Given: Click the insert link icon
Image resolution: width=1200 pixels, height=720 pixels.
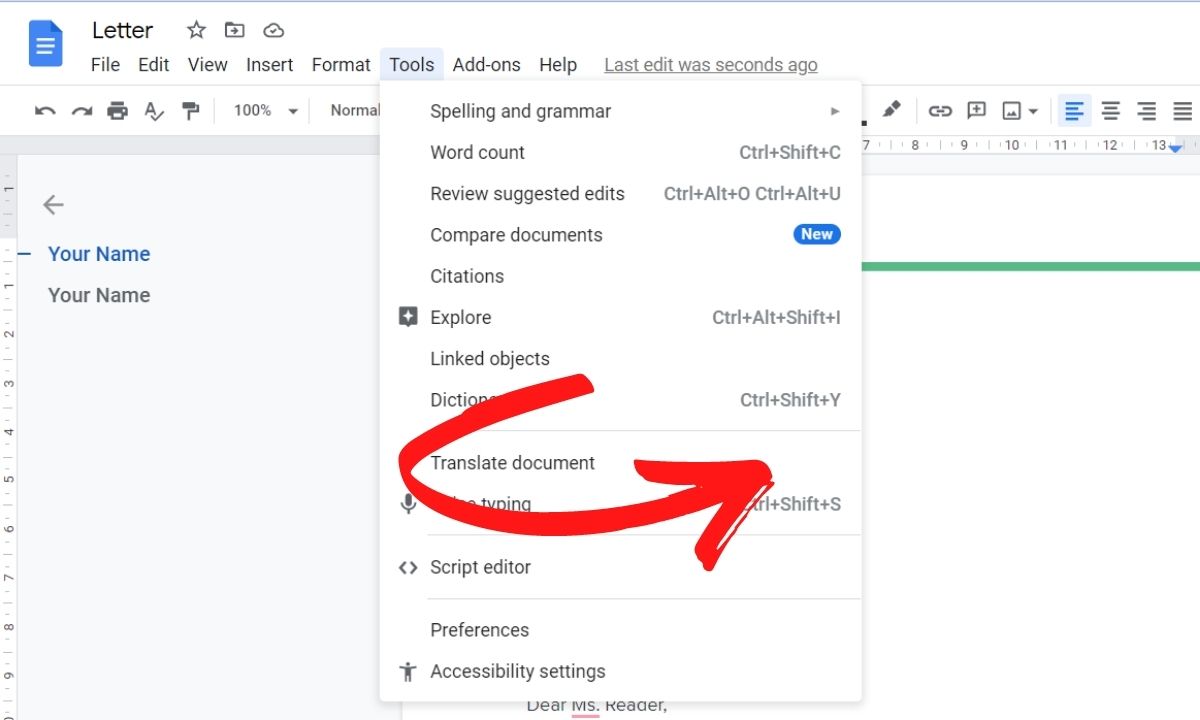Looking at the screenshot, I should click(x=940, y=111).
